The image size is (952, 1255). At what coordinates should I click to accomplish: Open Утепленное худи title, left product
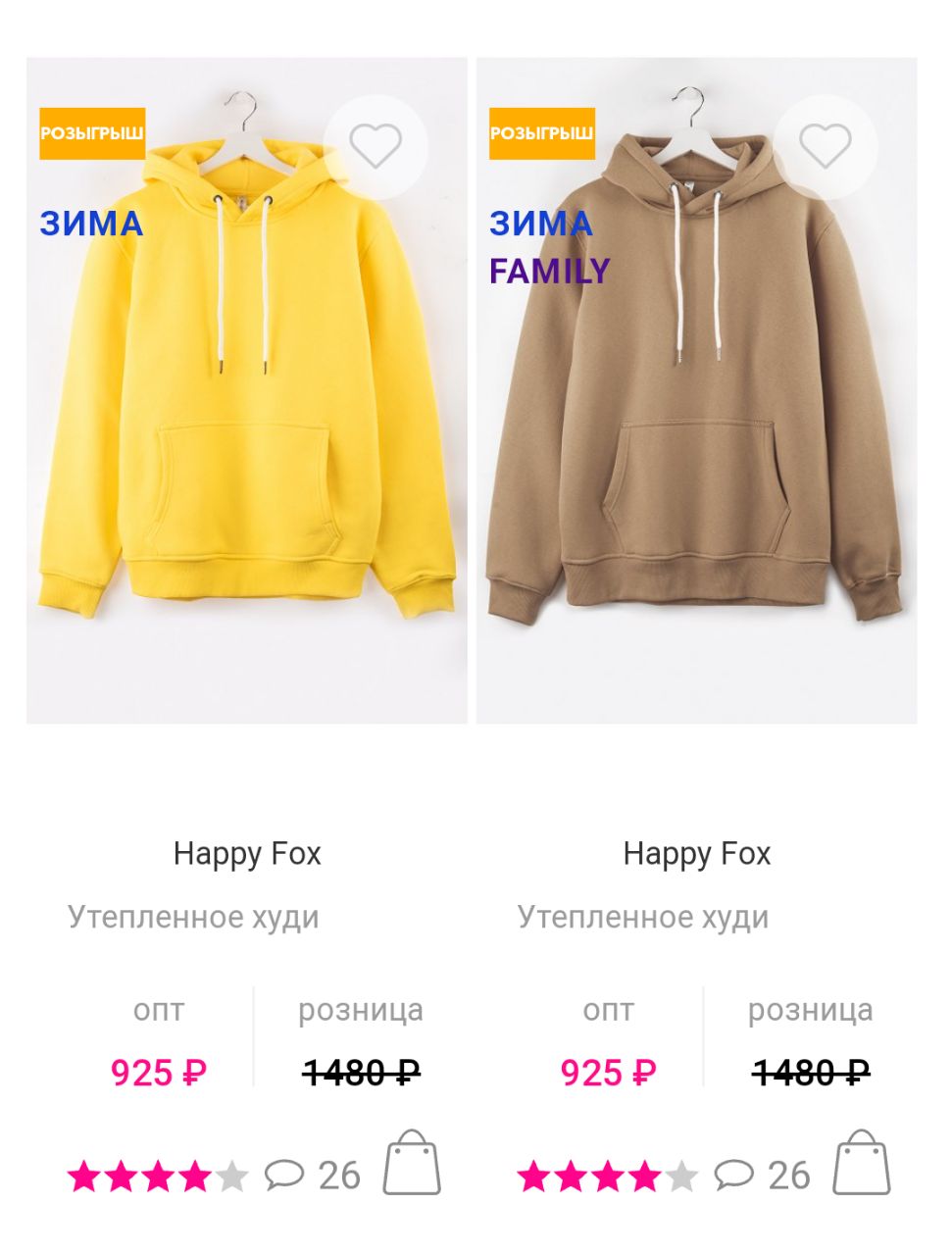pos(193,918)
